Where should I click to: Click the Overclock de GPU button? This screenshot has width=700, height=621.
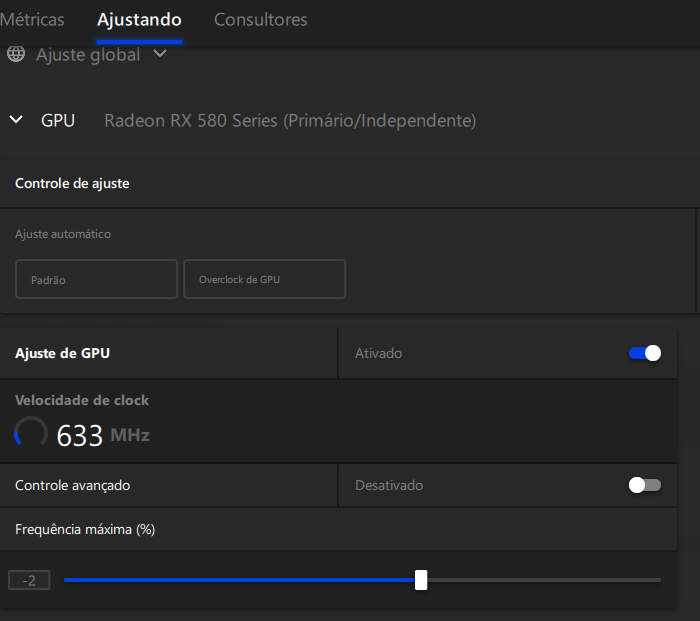264,279
